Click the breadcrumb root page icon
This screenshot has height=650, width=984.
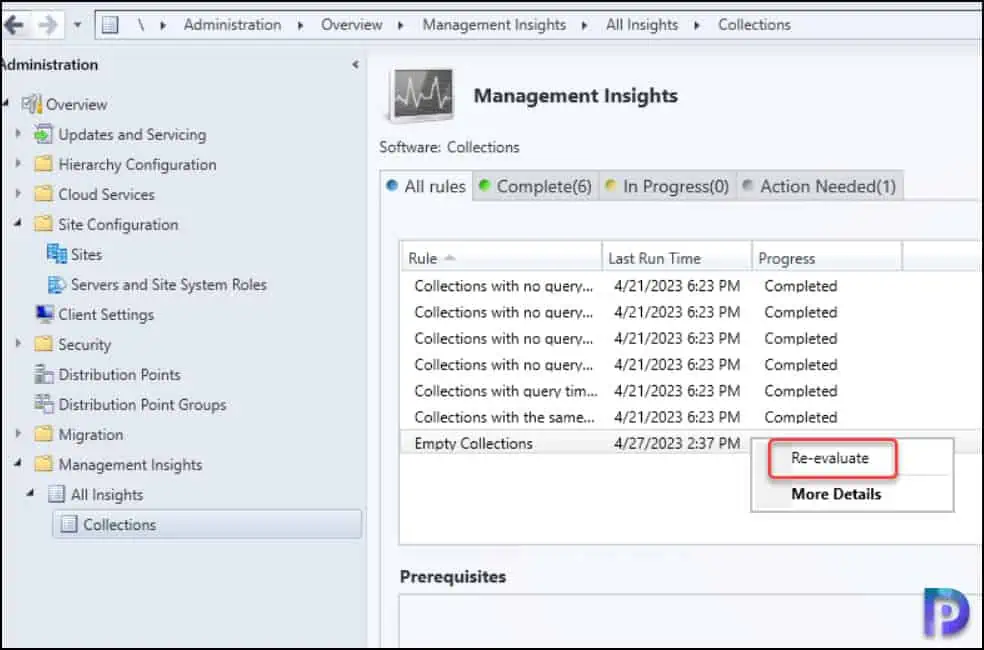click(110, 24)
